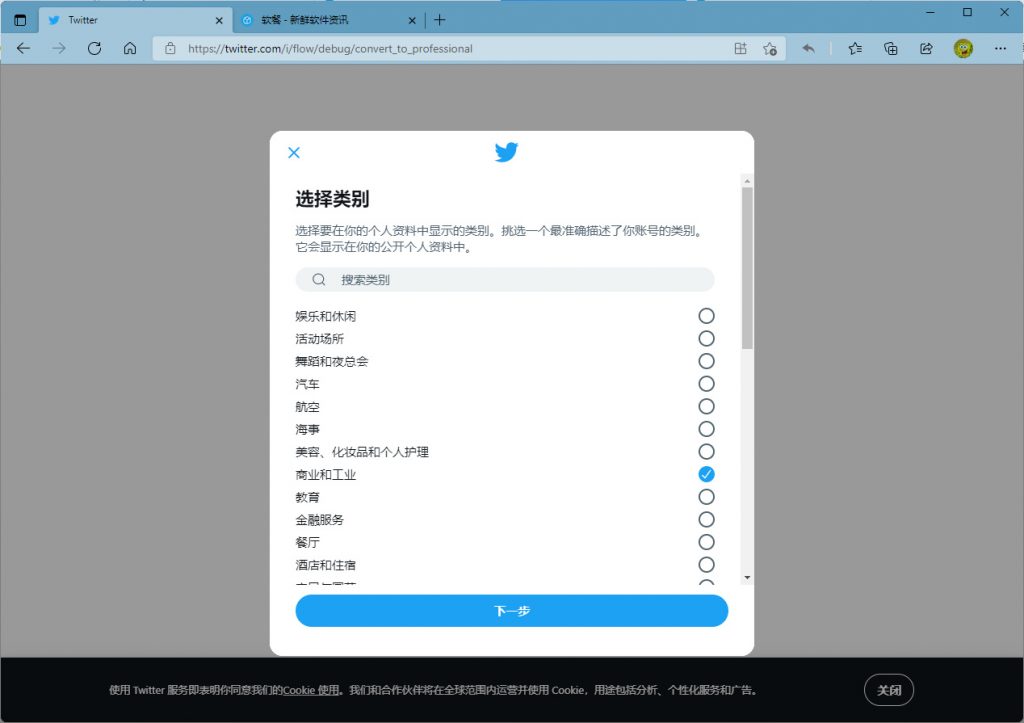The height and width of the screenshot is (723, 1024).
Task: Click the 选择类别 heading text
Action: (x=332, y=199)
